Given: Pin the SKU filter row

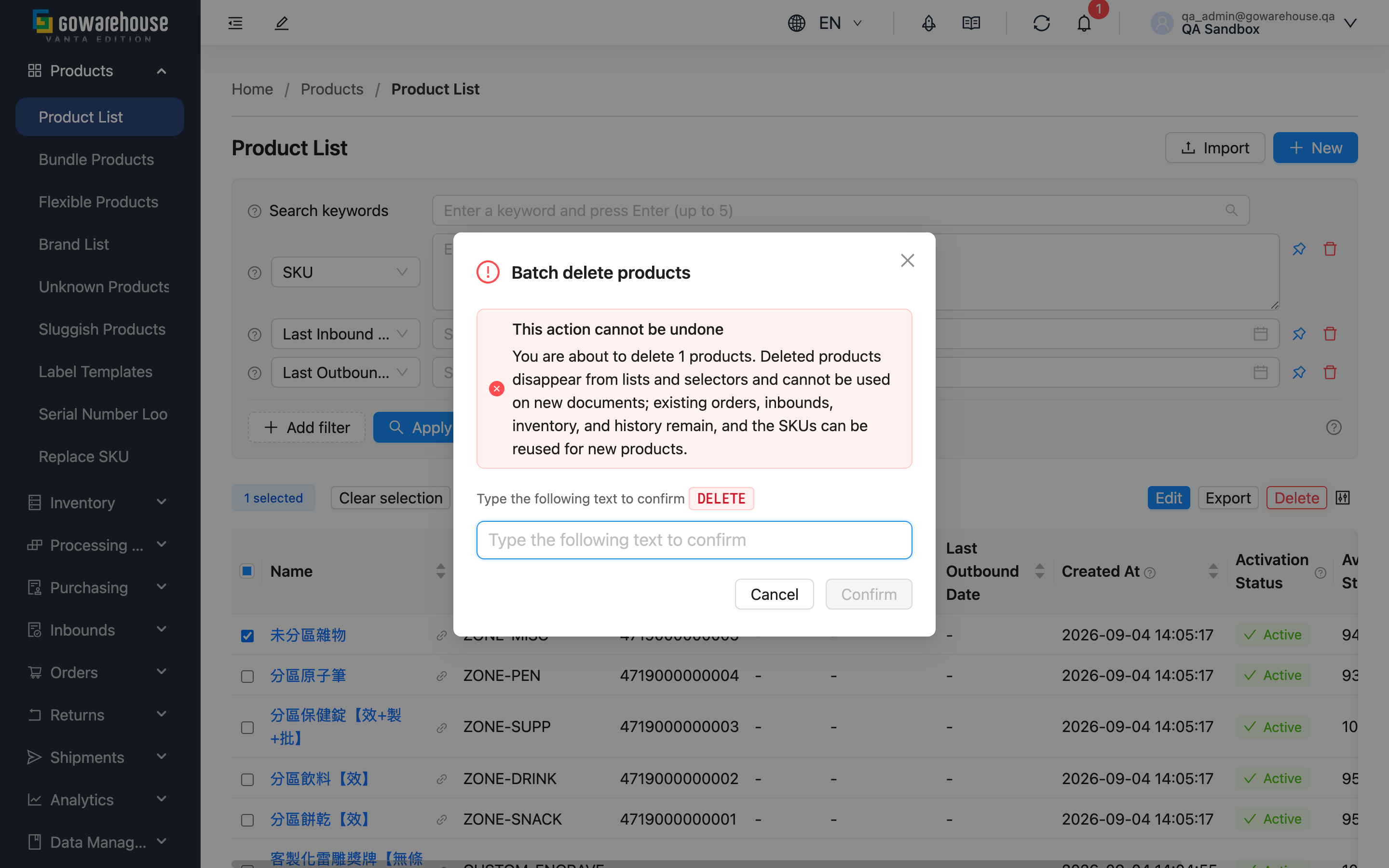Looking at the screenshot, I should pos(1299,248).
